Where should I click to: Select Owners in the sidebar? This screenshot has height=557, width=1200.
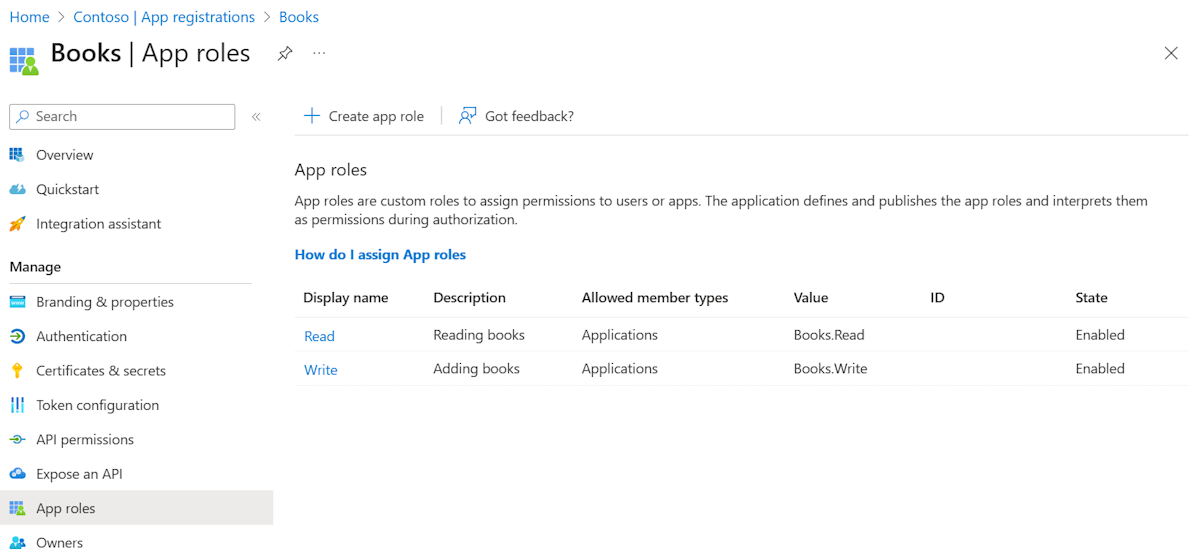tap(59, 543)
